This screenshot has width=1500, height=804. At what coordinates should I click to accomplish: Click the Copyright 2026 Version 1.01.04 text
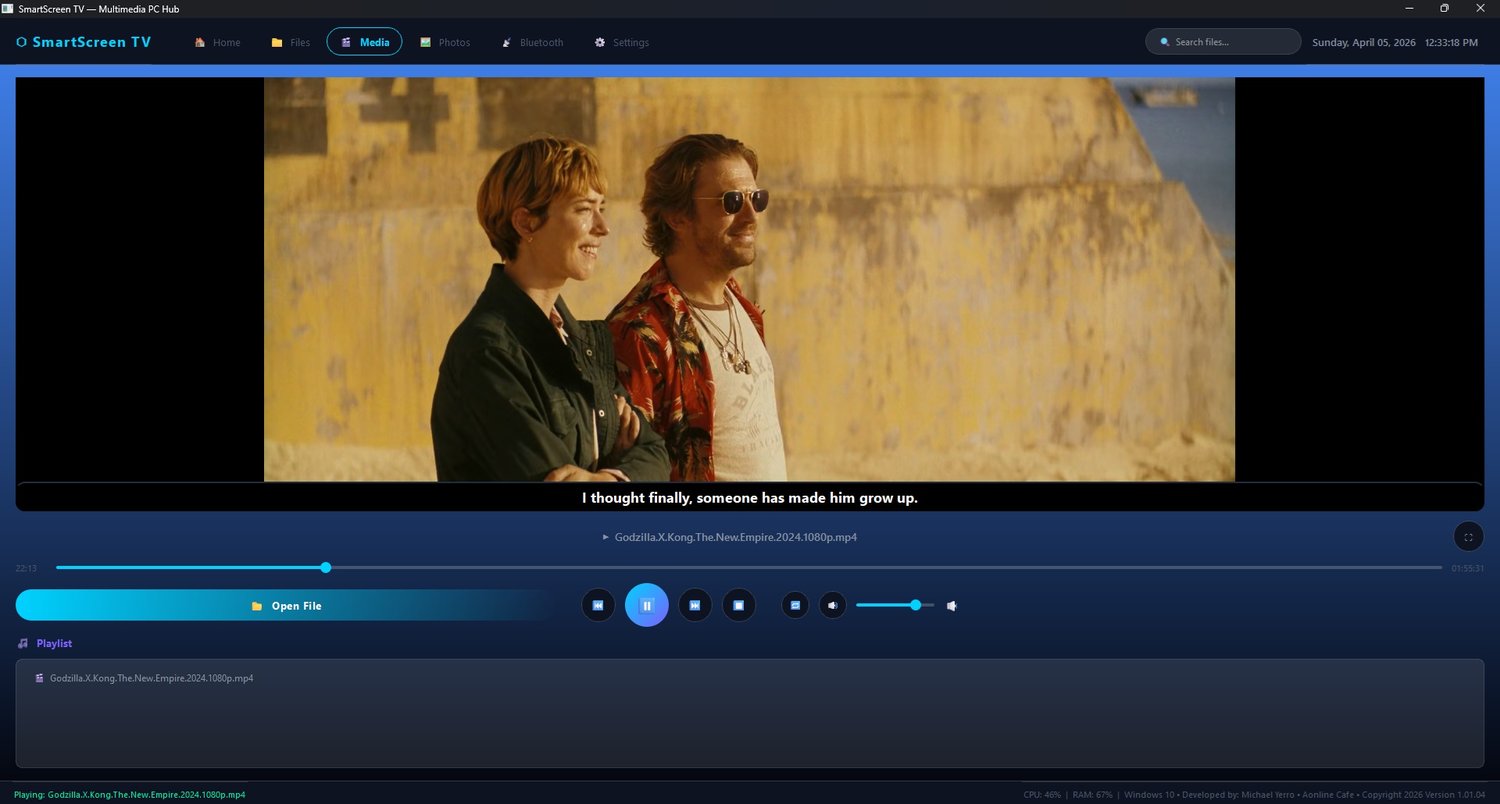click(x=1425, y=795)
